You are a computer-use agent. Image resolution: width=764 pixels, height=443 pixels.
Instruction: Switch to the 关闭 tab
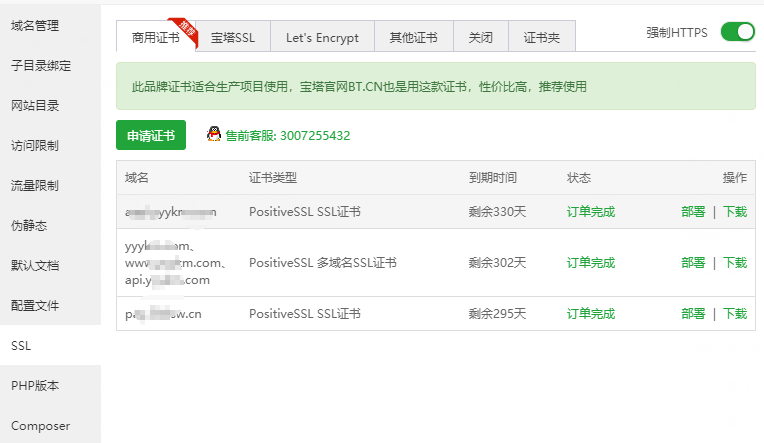(x=481, y=37)
